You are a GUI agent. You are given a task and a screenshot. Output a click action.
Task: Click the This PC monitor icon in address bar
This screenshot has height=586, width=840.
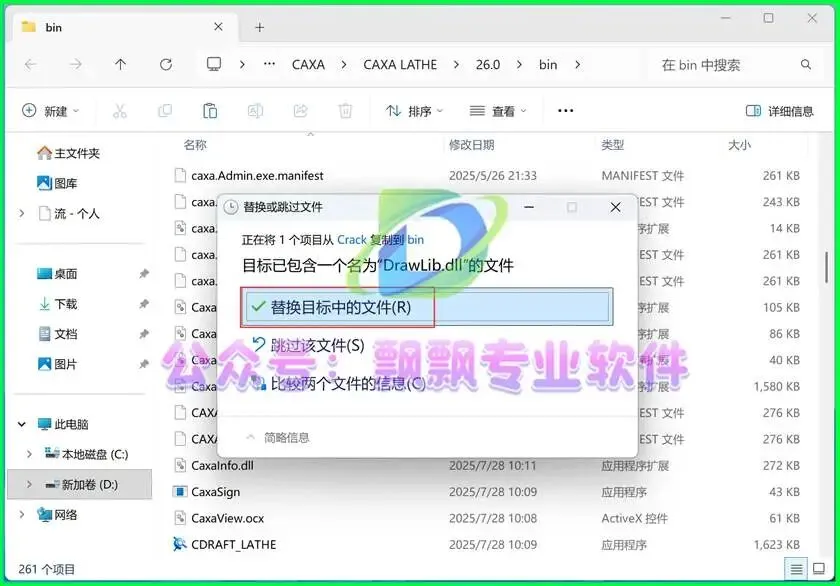click(214, 65)
